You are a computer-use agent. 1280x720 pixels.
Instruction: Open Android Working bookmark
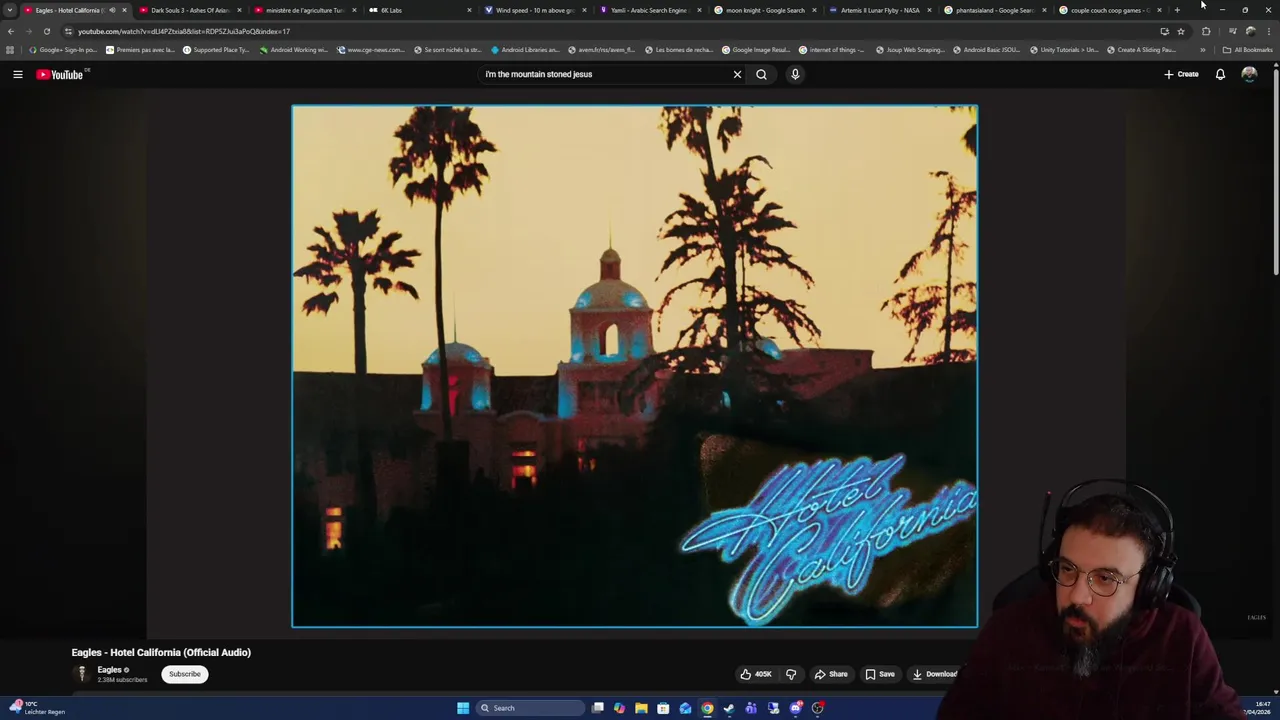click(294, 49)
